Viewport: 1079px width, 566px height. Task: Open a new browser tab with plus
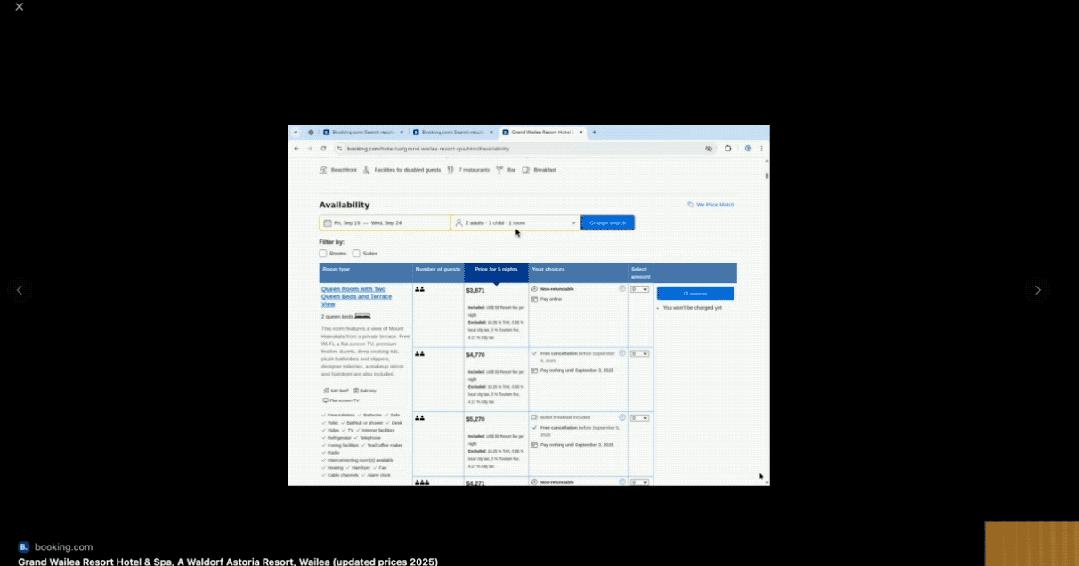pos(595,132)
